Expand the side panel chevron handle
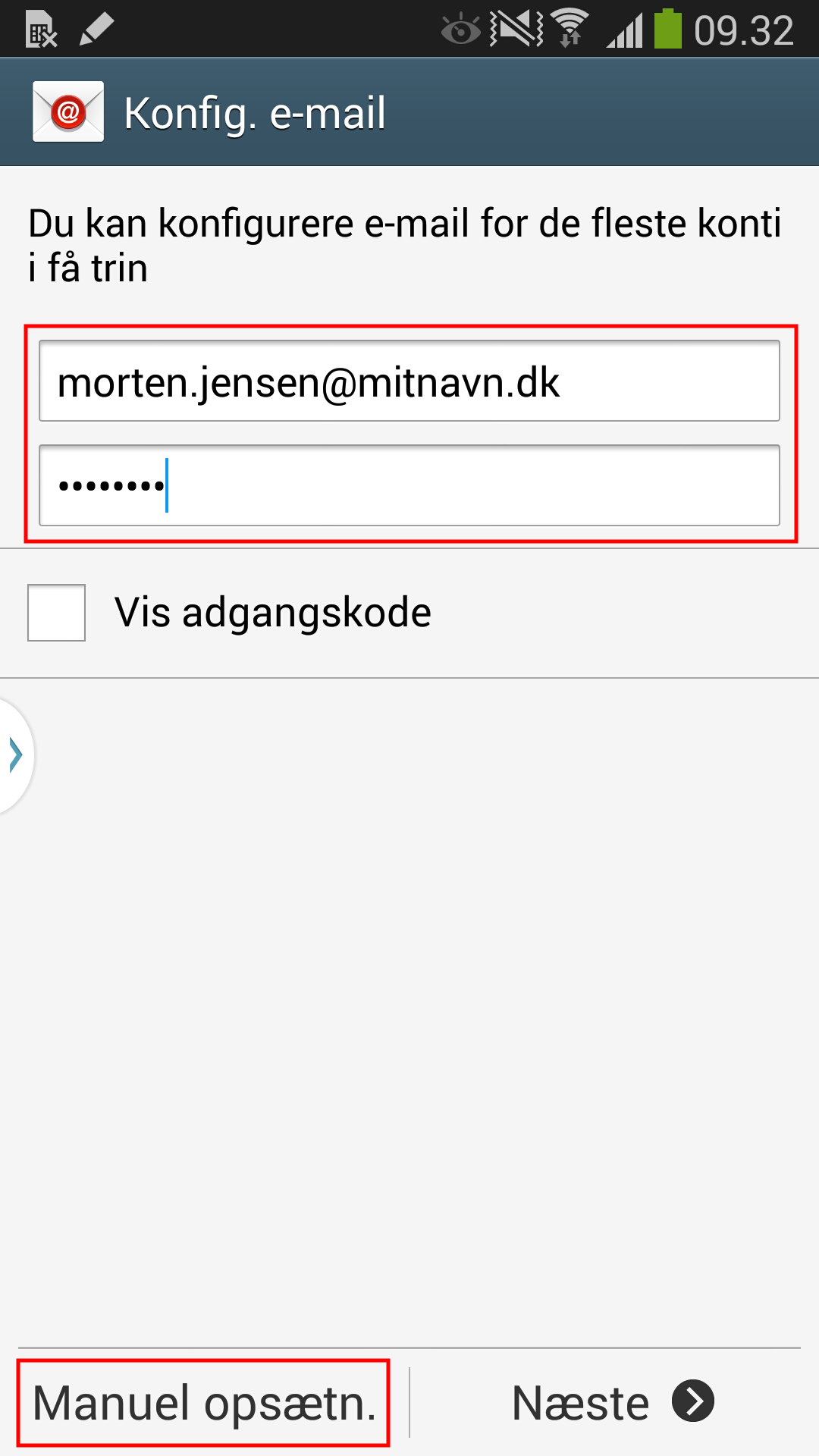This screenshot has height=1456, width=819. click(x=15, y=755)
